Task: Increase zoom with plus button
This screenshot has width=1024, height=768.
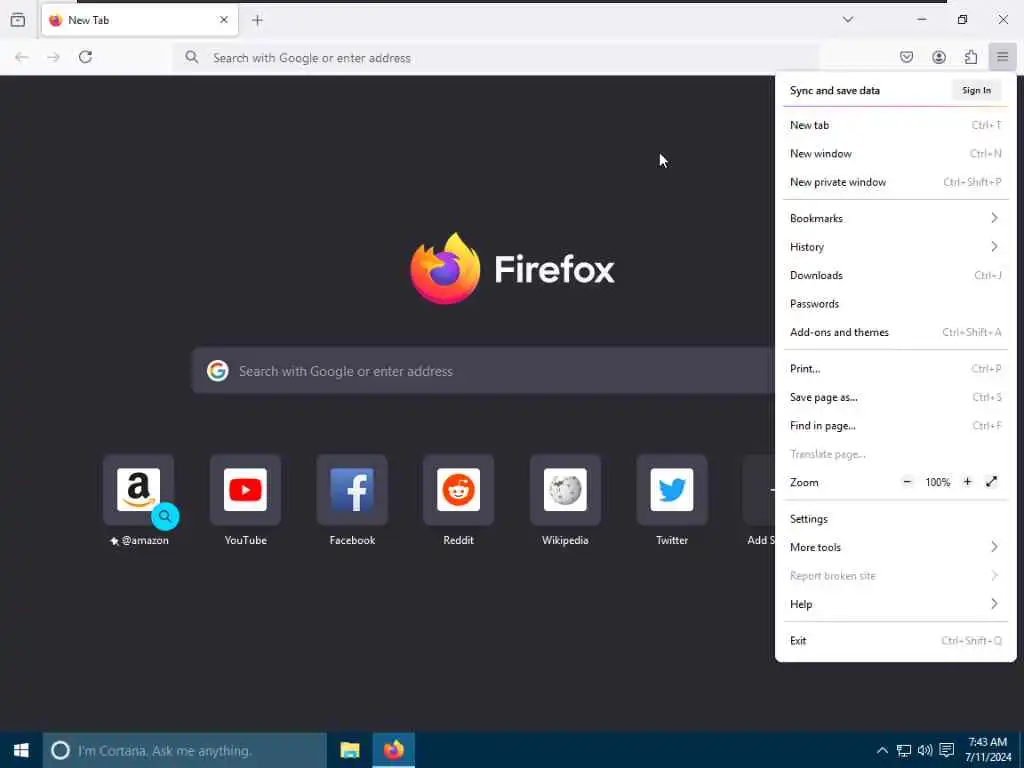Action: pos(967,482)
